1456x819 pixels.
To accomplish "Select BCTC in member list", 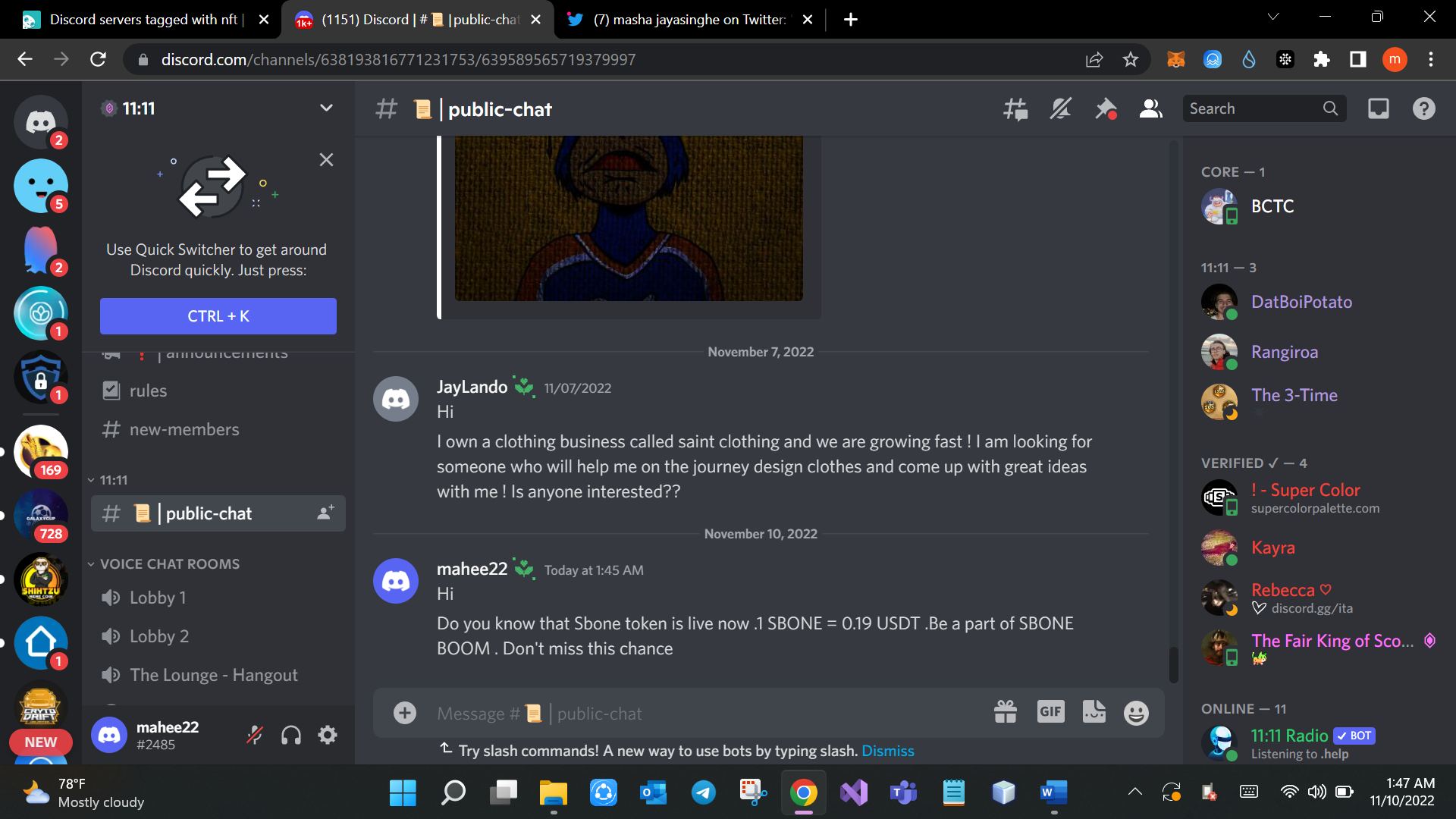I will tap(1319, 206).
